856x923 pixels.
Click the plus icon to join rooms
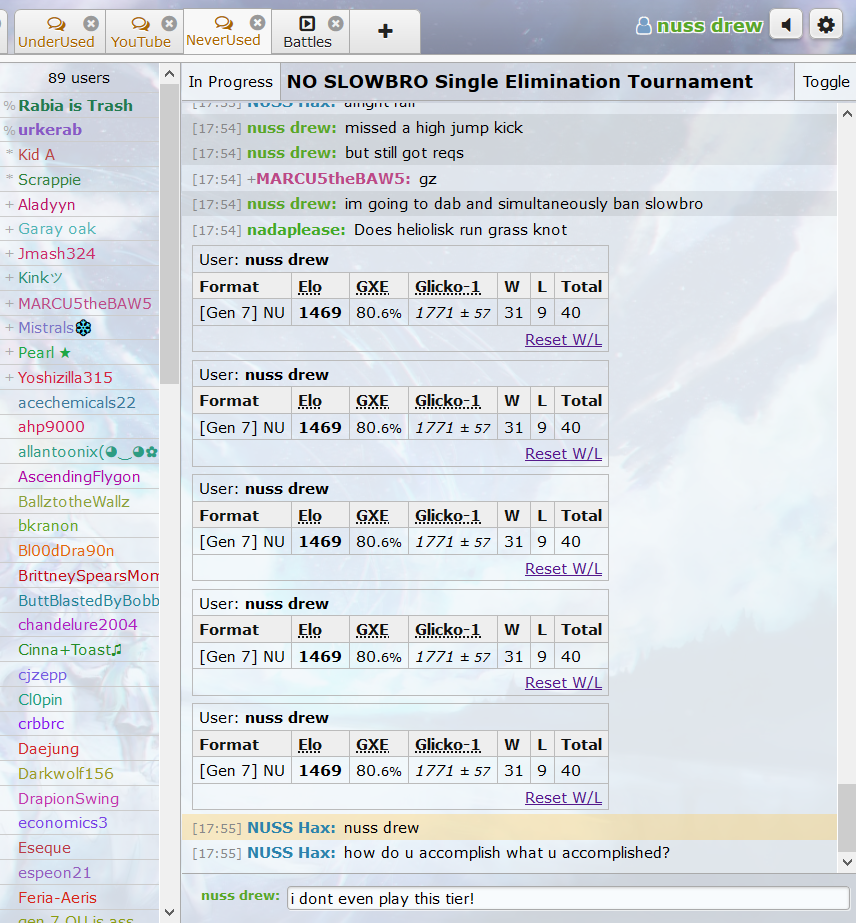click(385, 31)
